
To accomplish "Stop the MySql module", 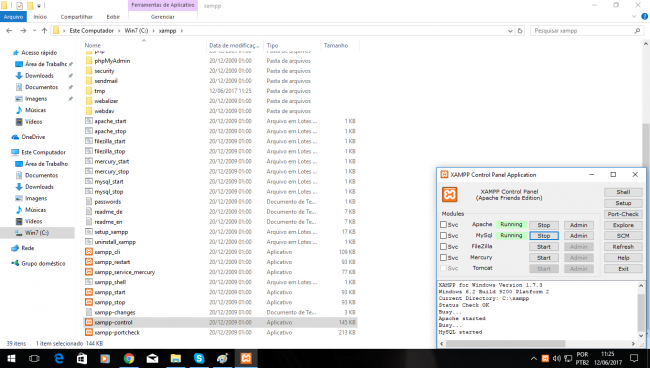I will click(x=544, y=236).
